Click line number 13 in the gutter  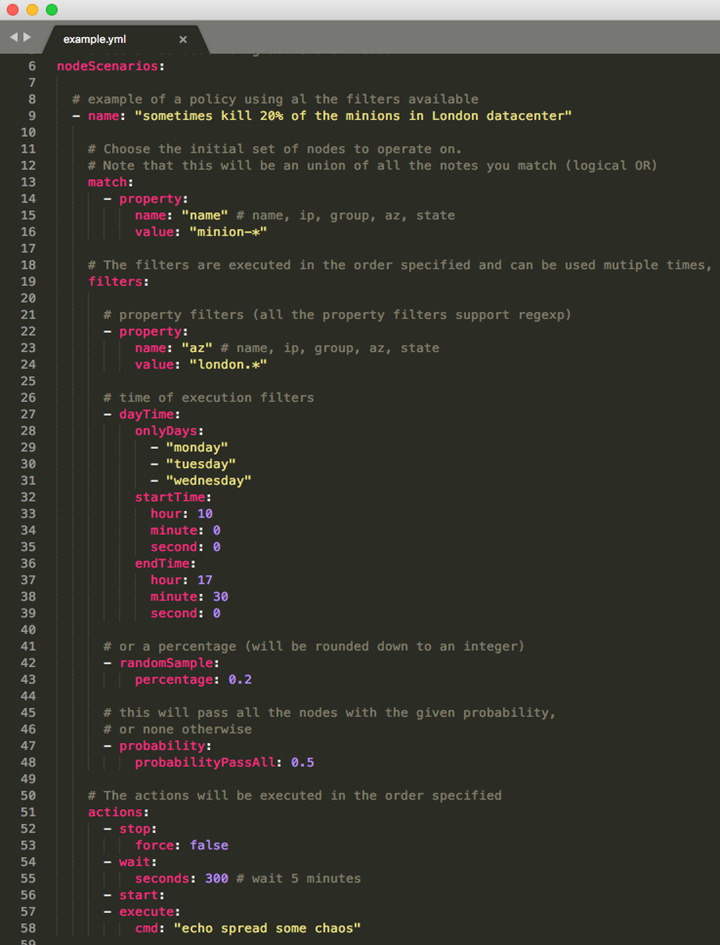click(x=28, y=182)
